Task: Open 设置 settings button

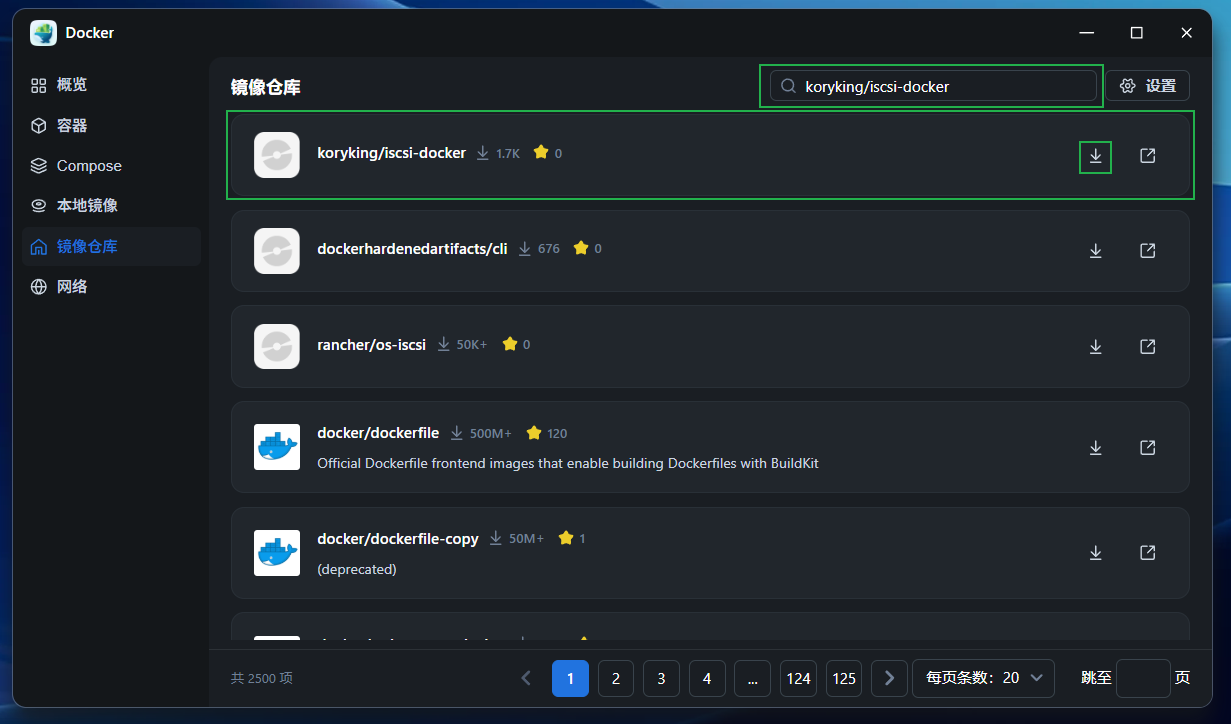Action: coord(1148,86)
